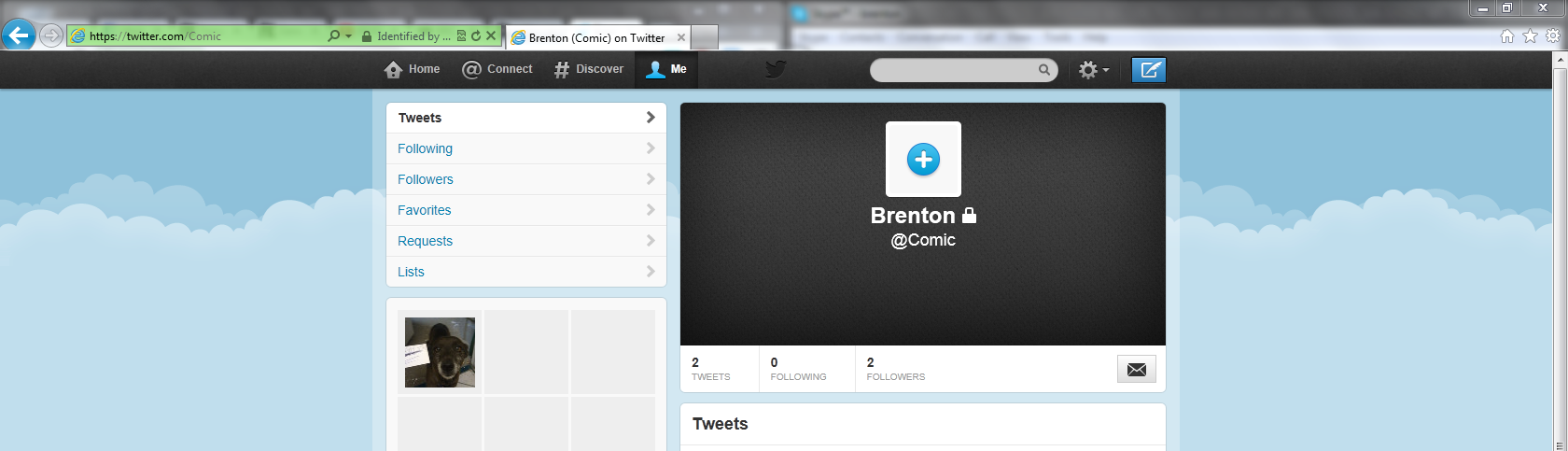Stop loading with the X in the address bar
1568x451 pixels.
pos(491,35)
